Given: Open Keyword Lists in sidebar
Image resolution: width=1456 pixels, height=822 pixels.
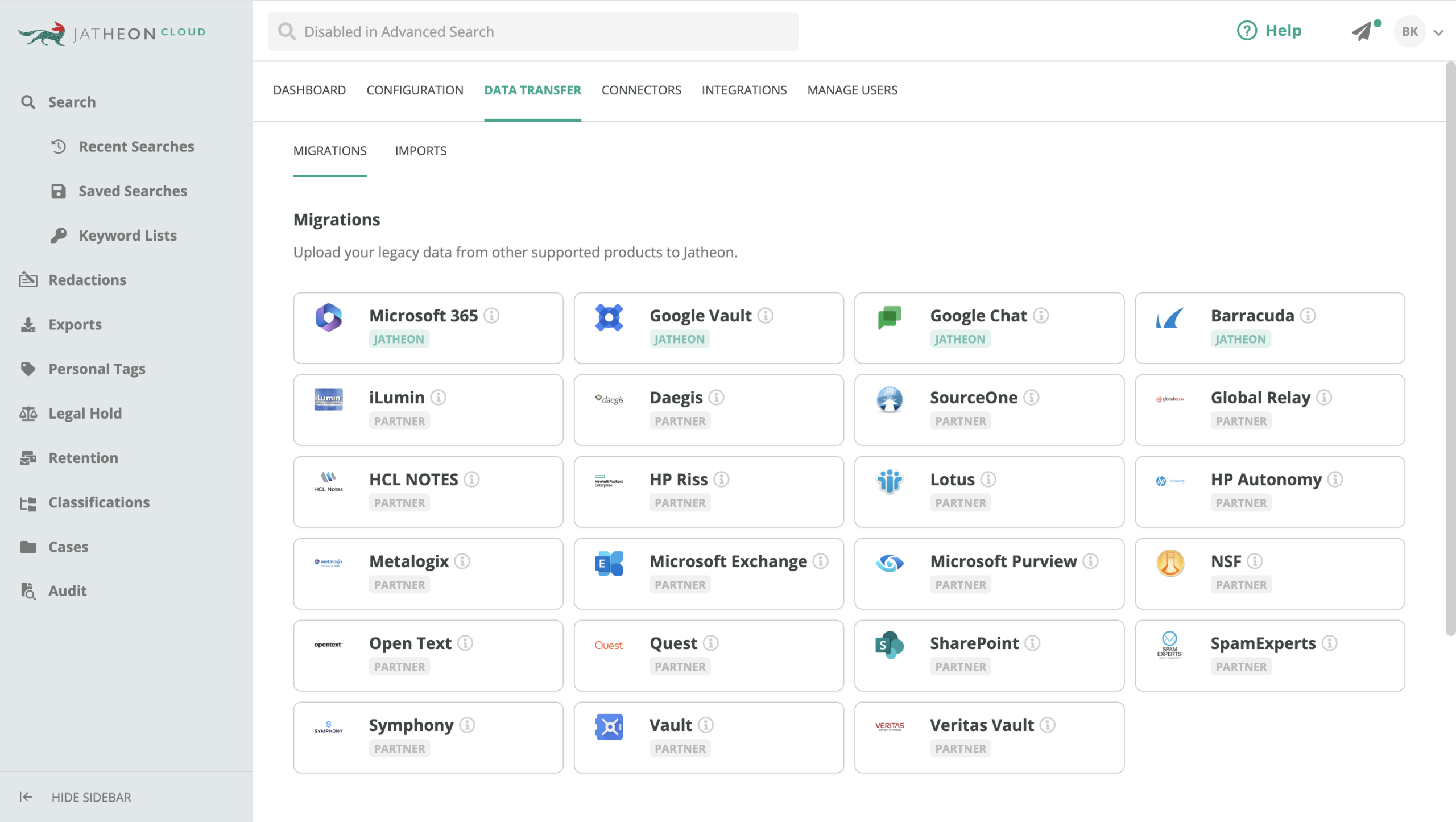Looking at the screenshot, I should click(x=128, y=235).
